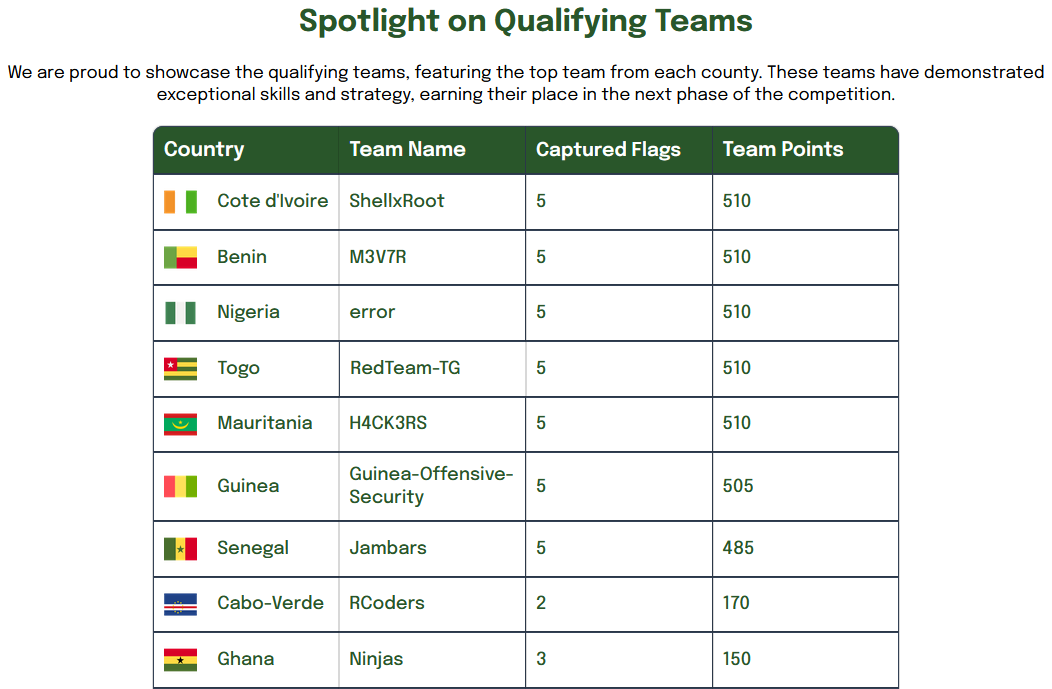The height and width of the screenshot is (689, 1052).
Task: Click the Benin flag icon
Action: click(180, 258)
